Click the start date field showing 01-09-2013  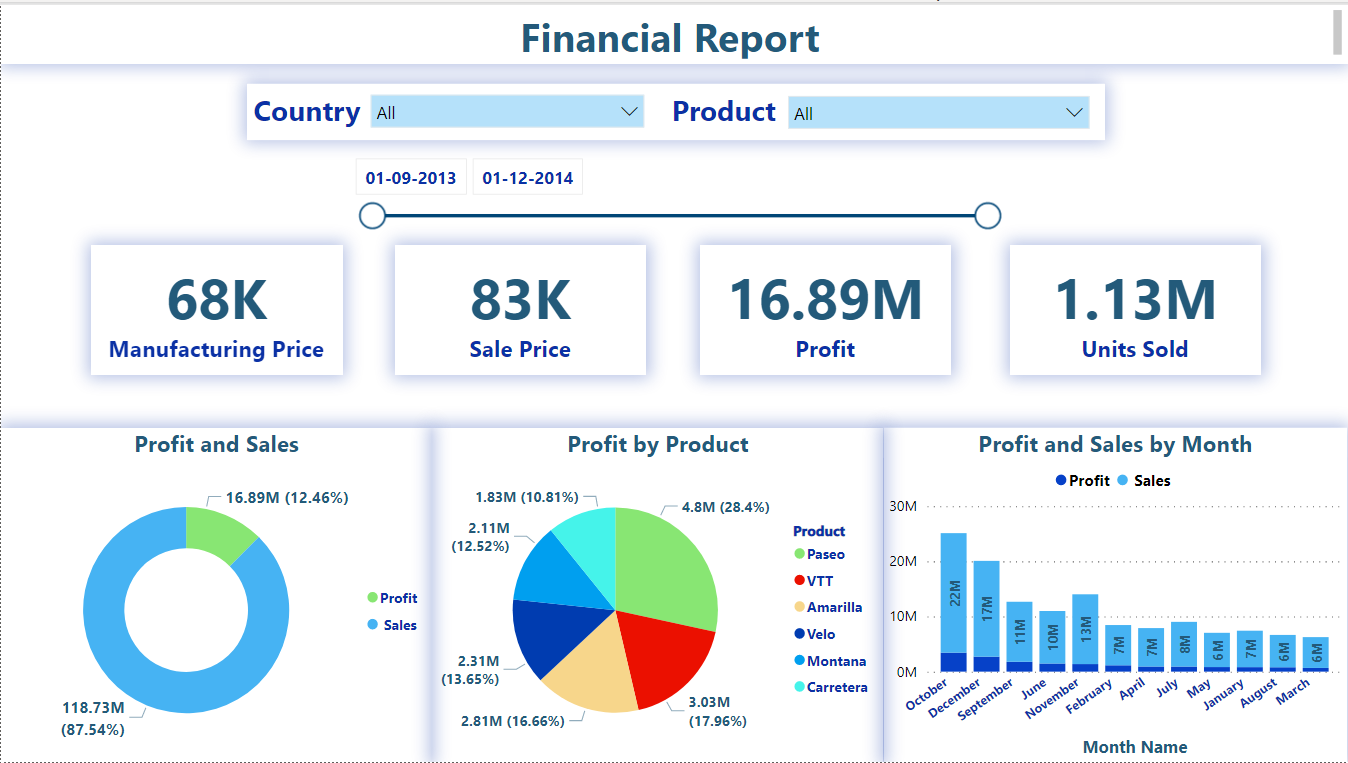pyautogui.click(x=410, y=176)
